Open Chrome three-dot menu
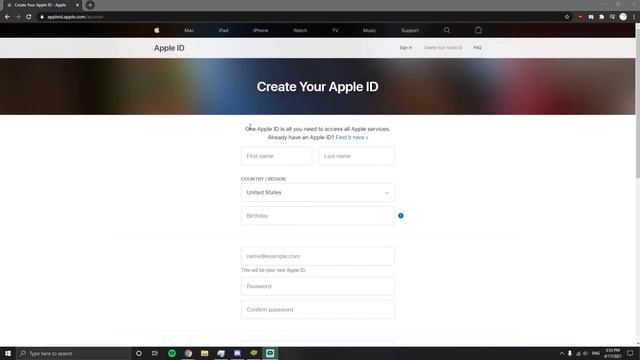 [634, 17]
